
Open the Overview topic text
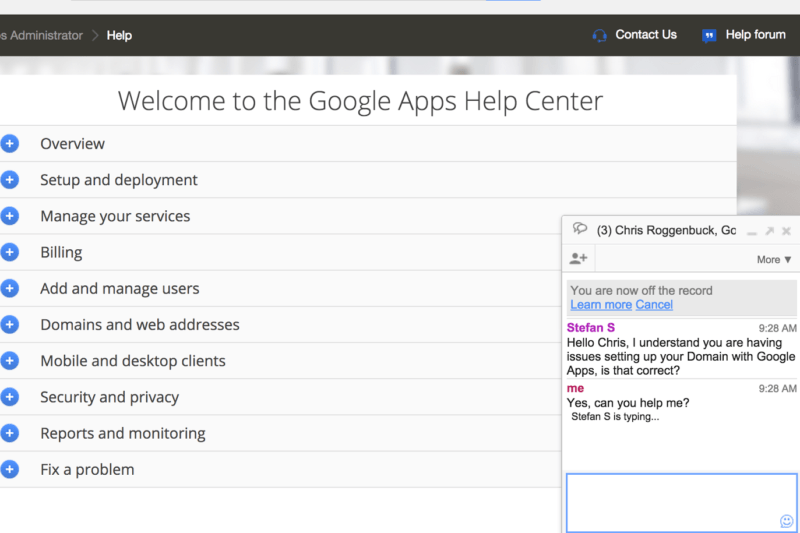coord(72,144)
